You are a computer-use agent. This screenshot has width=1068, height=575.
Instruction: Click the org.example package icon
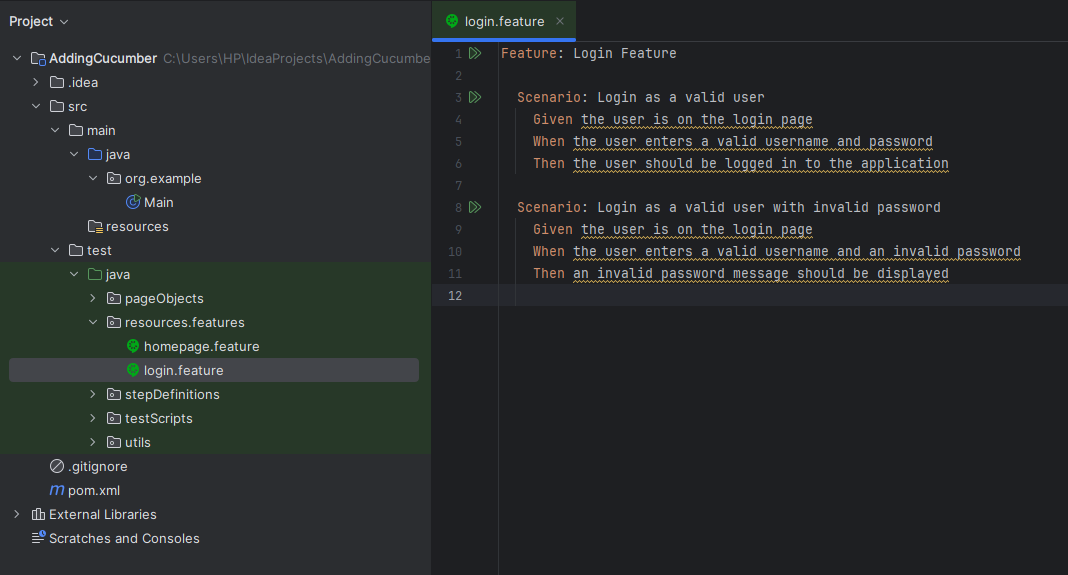click(x=114, y=178)
